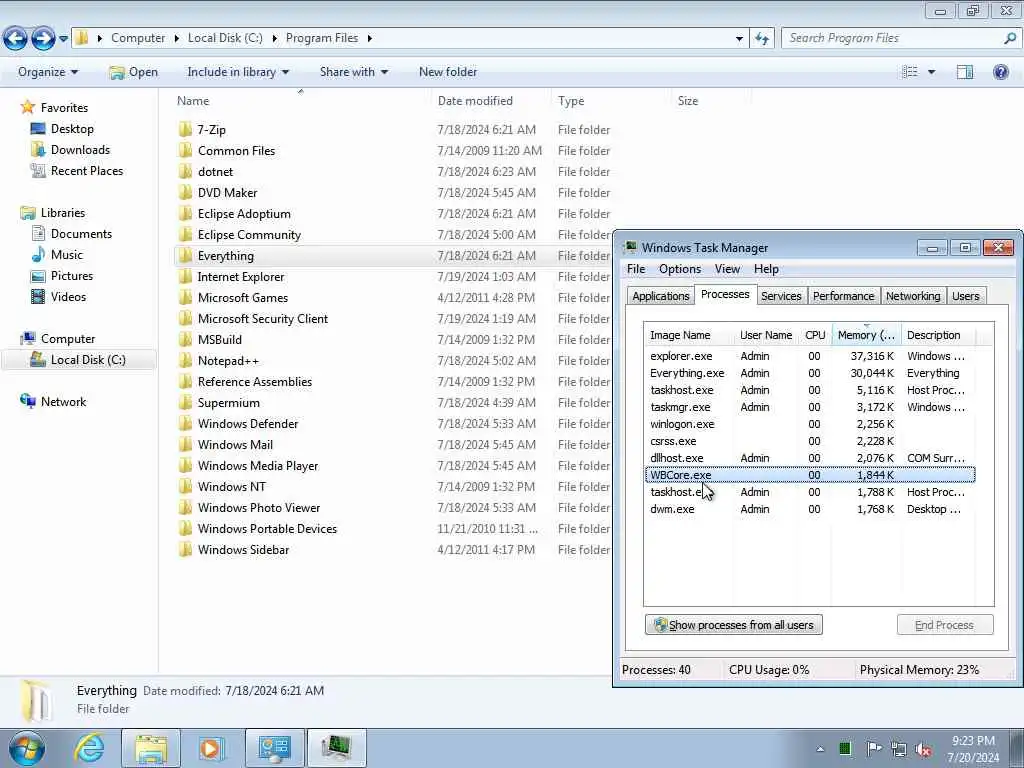The height and width of the screenshot is (768, 1024).
Task: Click the Computer segment in address bar
Action: [x=138, y=38]
